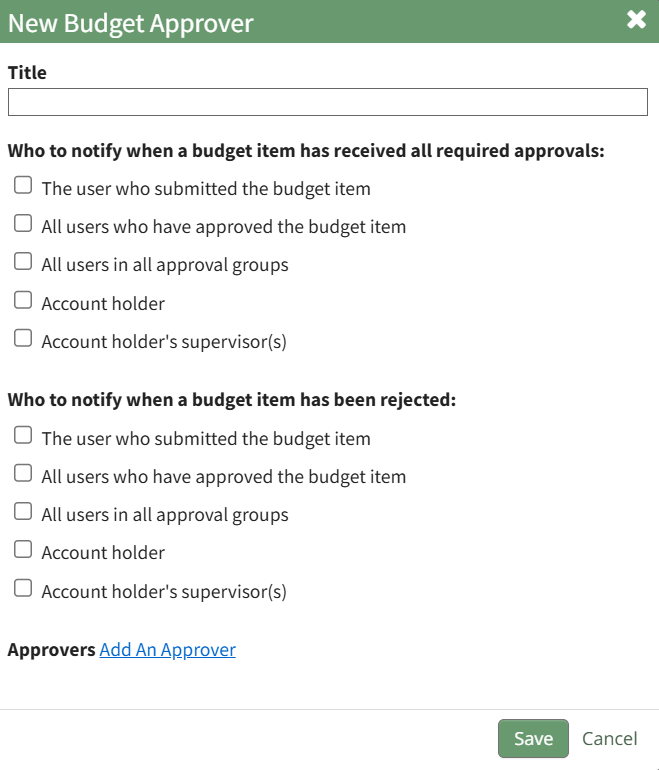Toggle Account holder's supervisor(s) for rejections
The height and width of the screenshot is (770, 659).
click(x=23, y=588)
